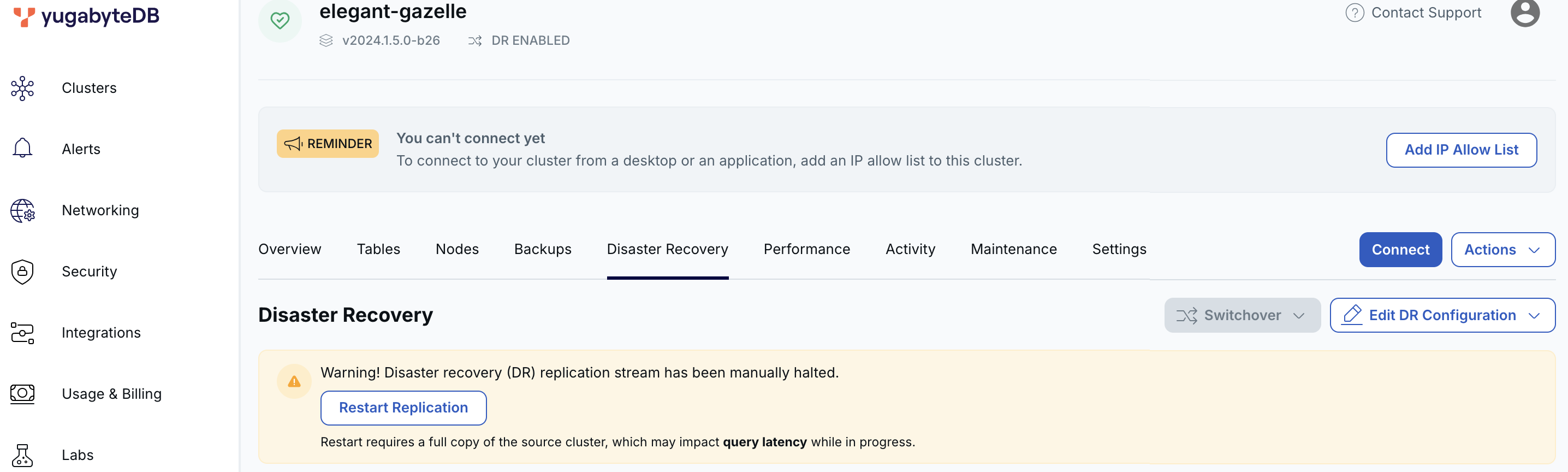Screen dimensions: 1568x472
Task: Click the cluster health heart icon
Action: (x=280, y=21)
